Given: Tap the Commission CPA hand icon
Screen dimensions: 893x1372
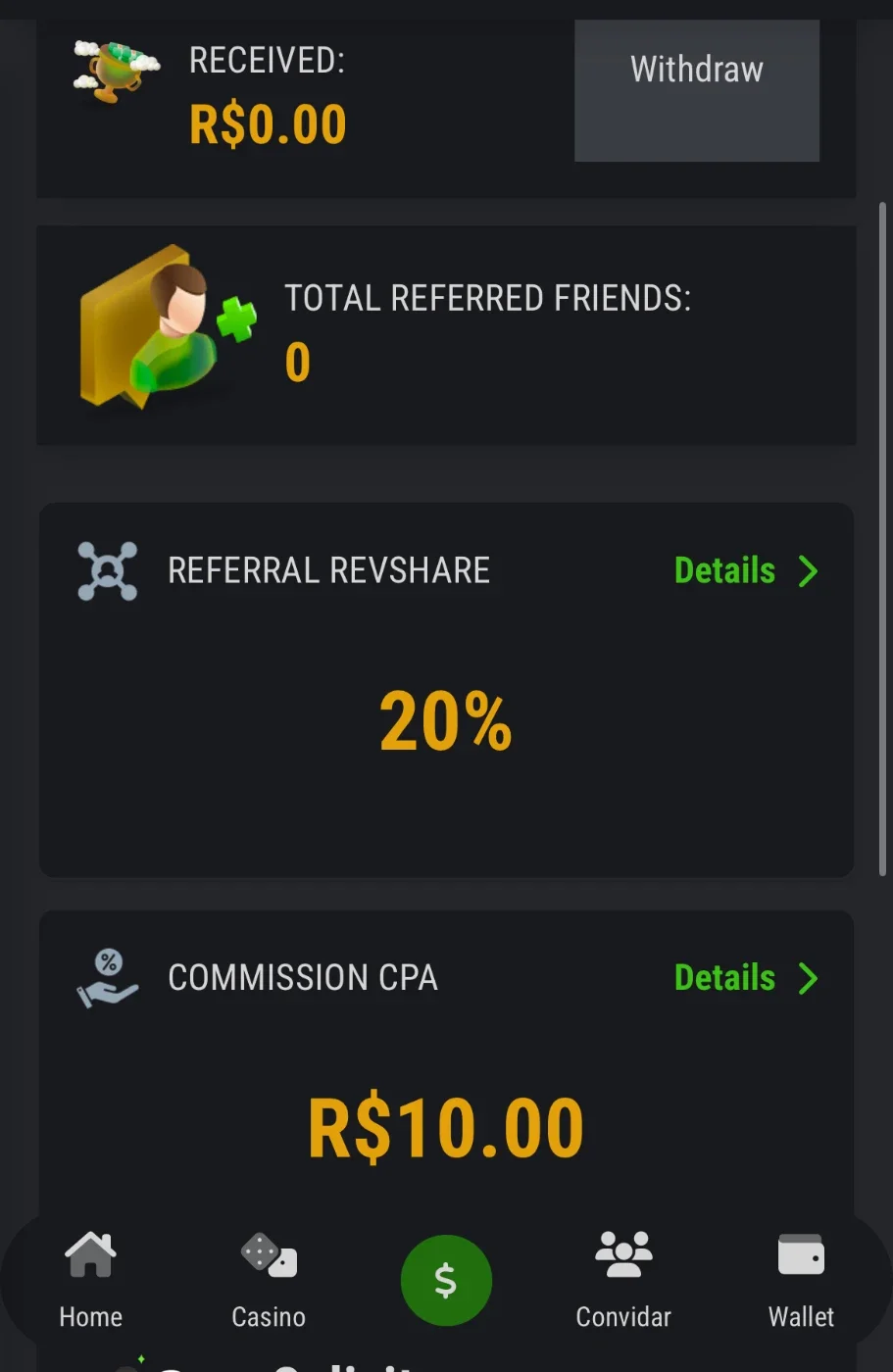Looking at the screenshot, I should tap(107, 978).
